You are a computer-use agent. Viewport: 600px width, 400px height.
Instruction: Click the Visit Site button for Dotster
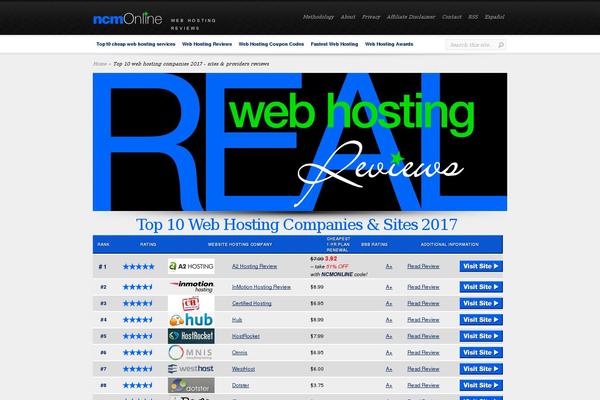pyautogui.click(x=481, y=385)
